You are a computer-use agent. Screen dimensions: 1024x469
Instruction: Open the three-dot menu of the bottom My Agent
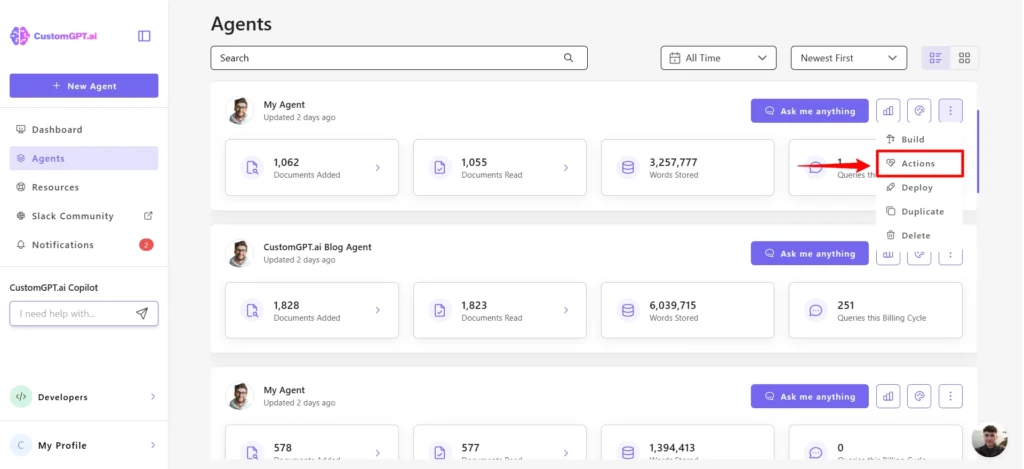[x=951, y=397]
